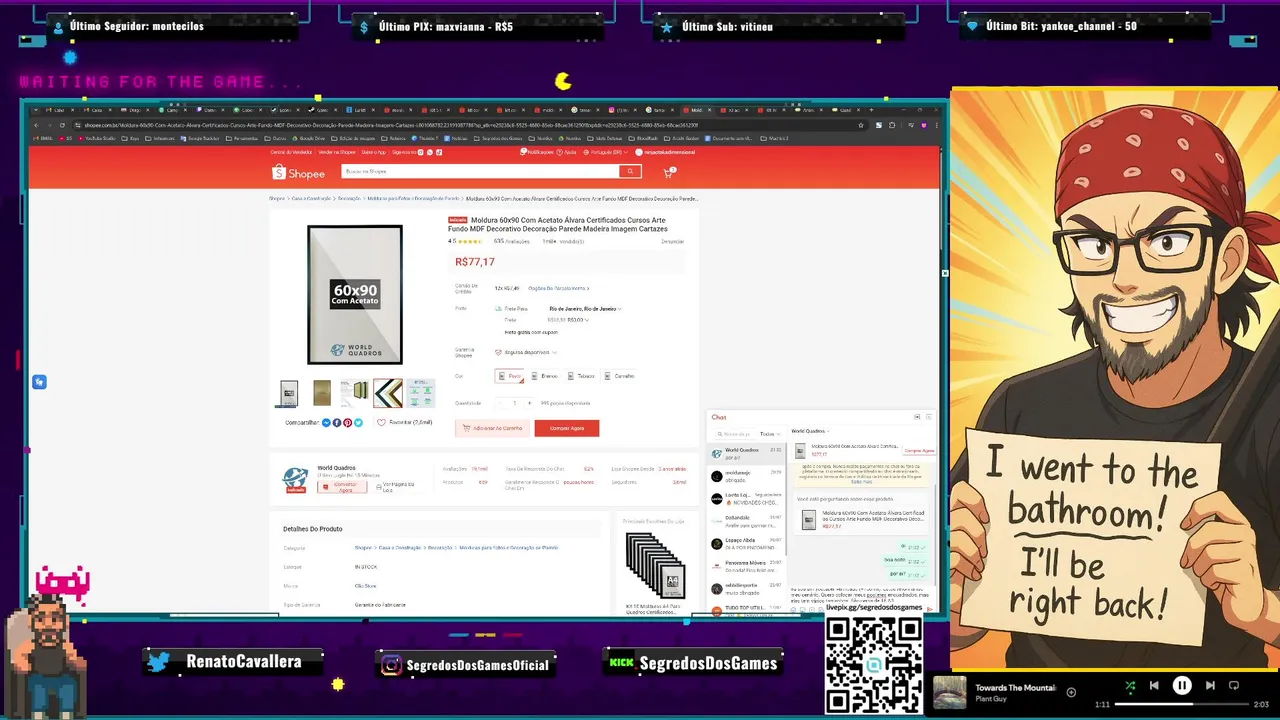Open the Notificações bell
1280x720 pixels.
point(537,152)
